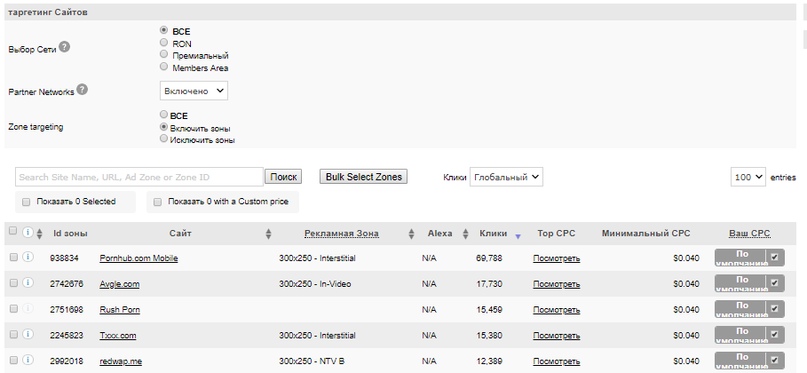Image resolution: width=807 pixels, height=373 pixels.
Task: Click Посмотреть Top CPC for zone 2751698
Action: pyautogui.click(x=556, y=310)
